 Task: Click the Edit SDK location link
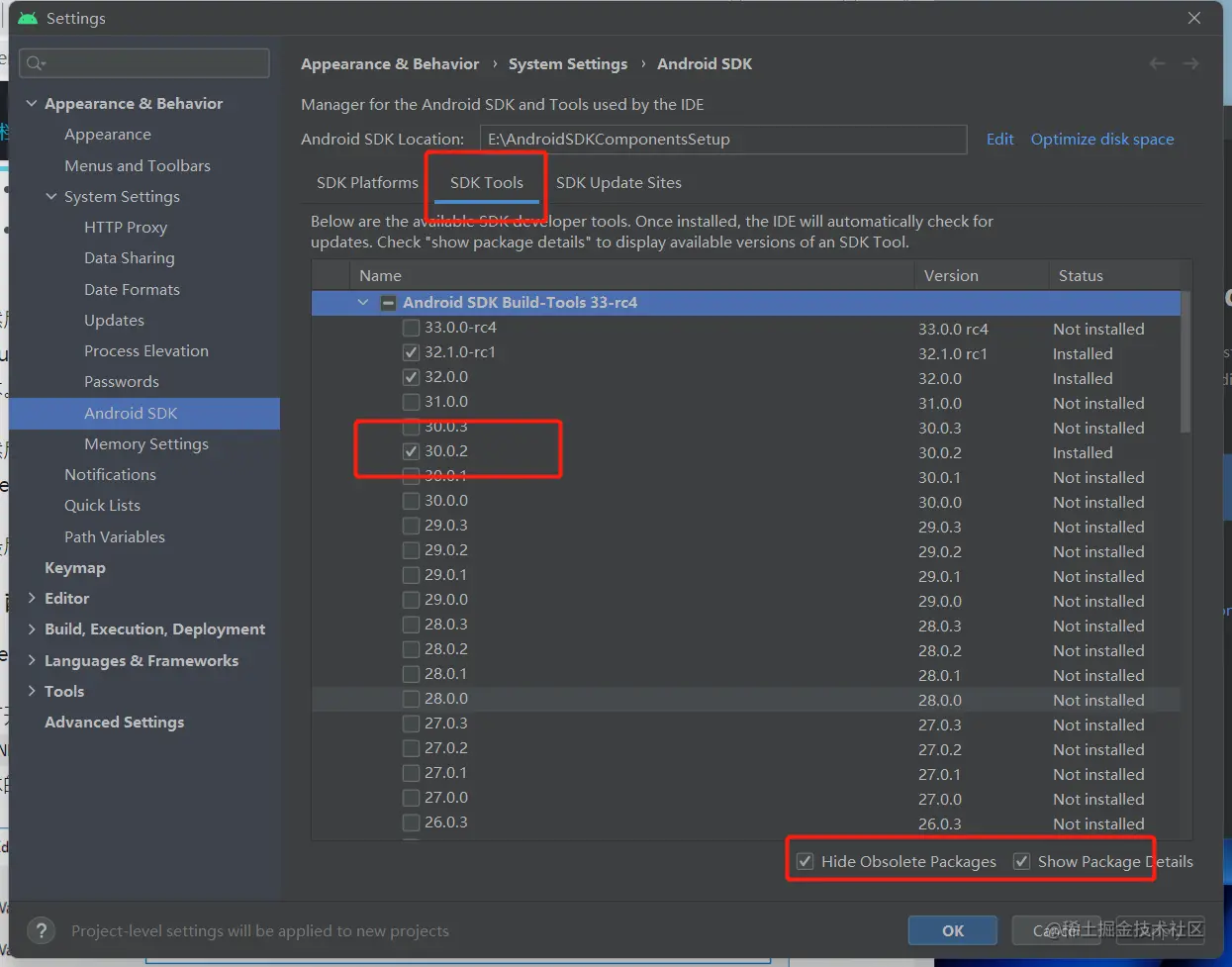[999, 140]
